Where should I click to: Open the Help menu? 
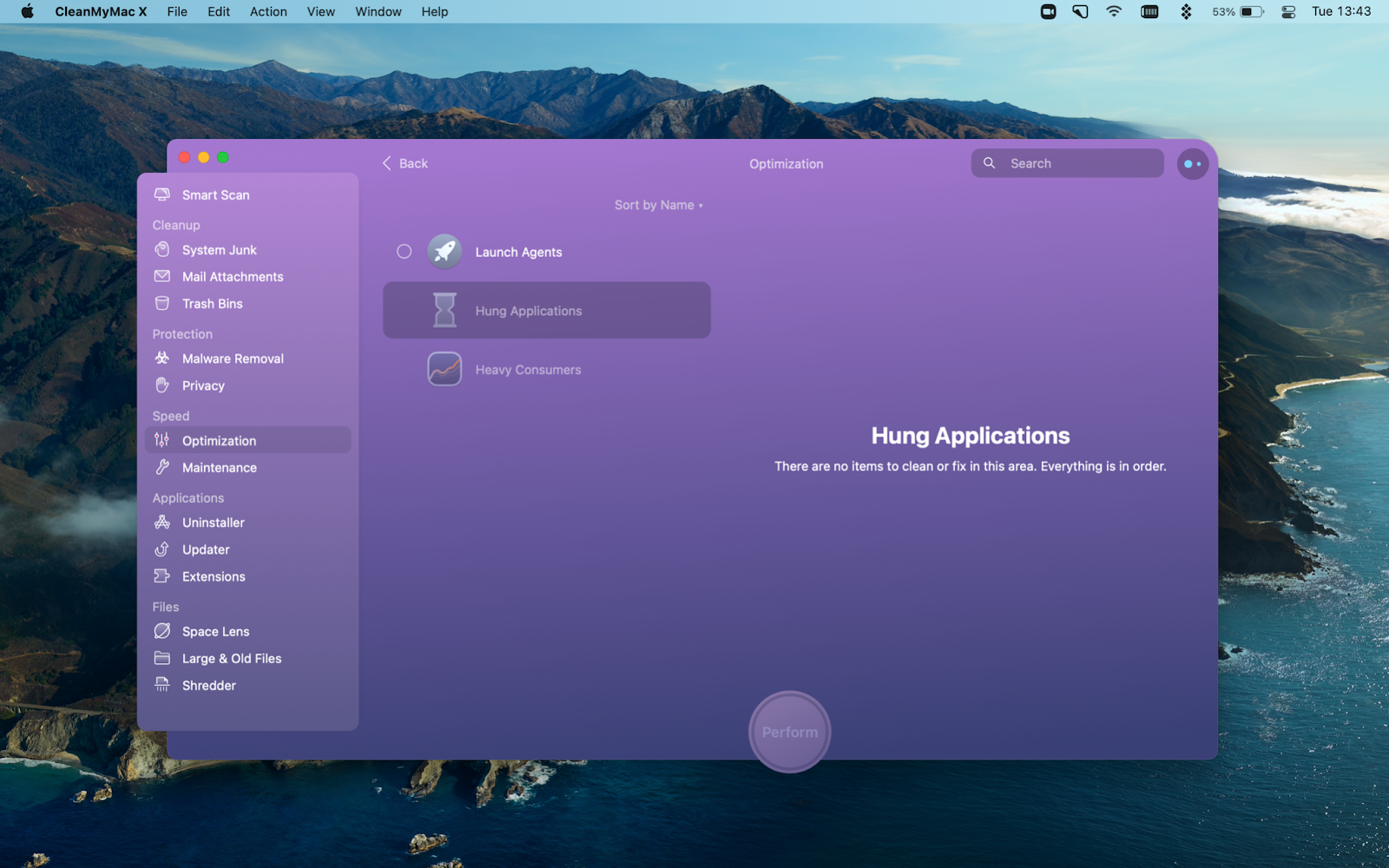coord(435,11)
